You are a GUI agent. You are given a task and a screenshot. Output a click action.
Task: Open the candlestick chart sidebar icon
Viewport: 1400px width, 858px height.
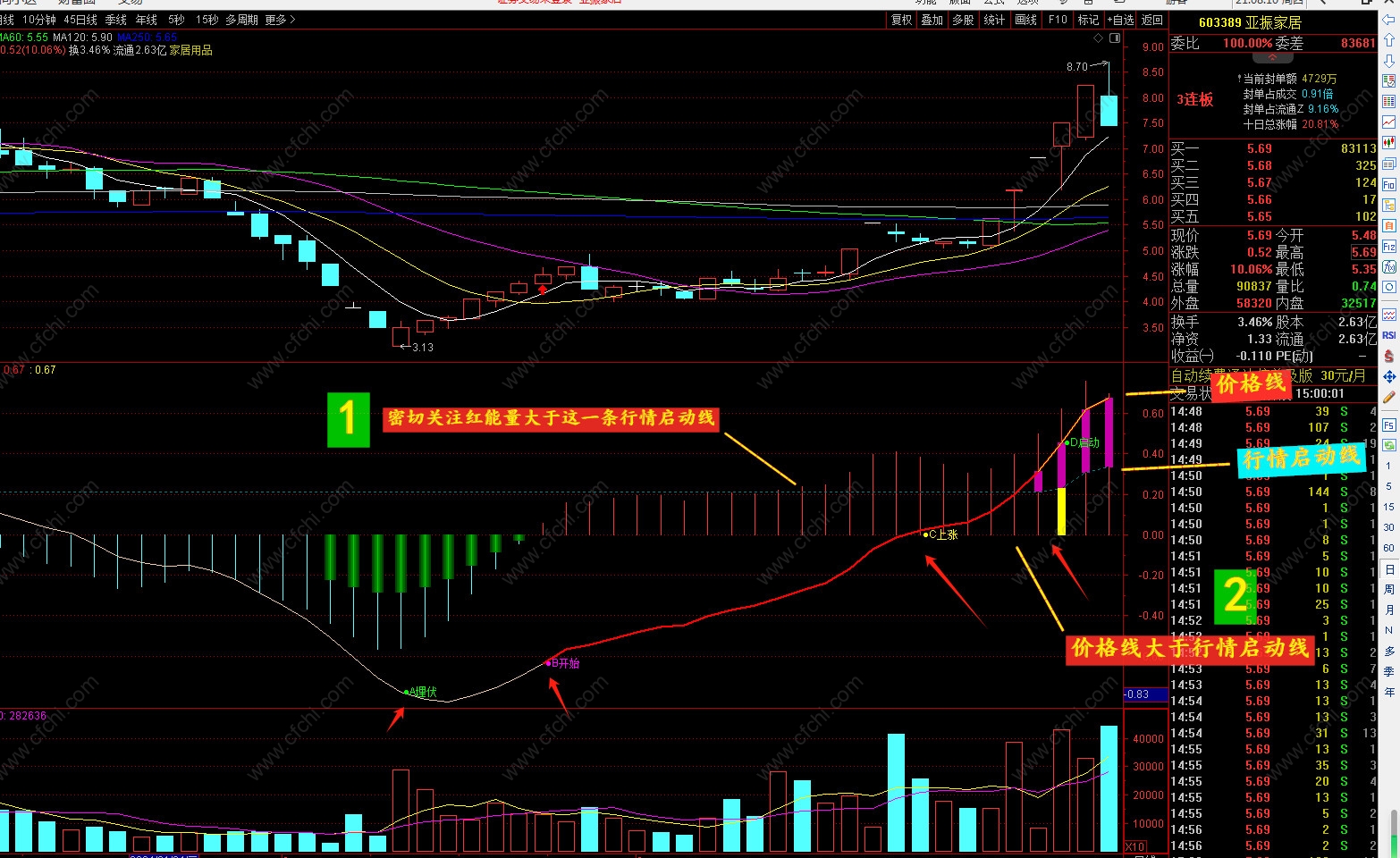point(1389,142)
